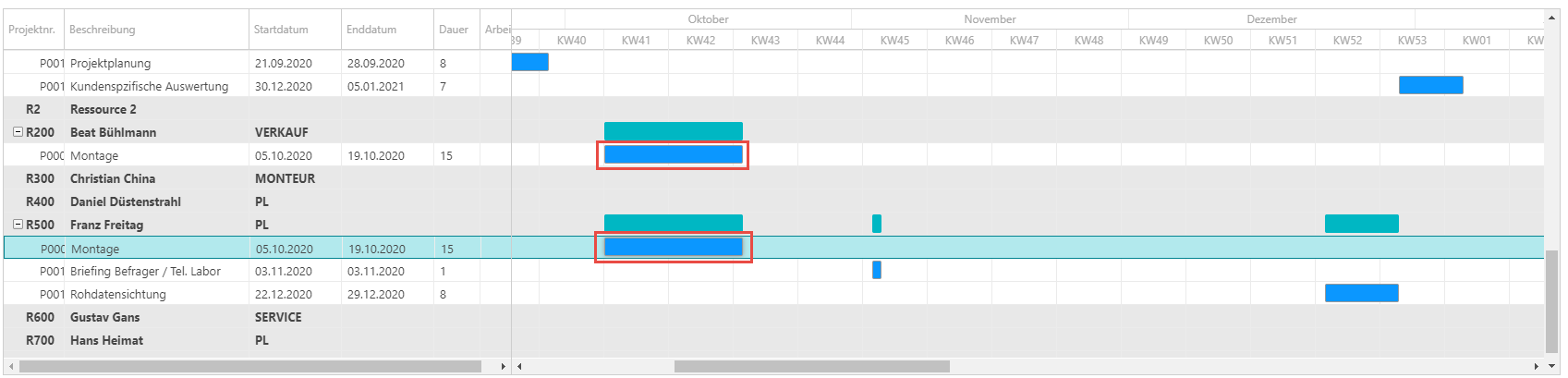Viewport: 1568px width, 378px height.
Task: Click the Gantt chart scroll-left arrow
Action: 519,367
